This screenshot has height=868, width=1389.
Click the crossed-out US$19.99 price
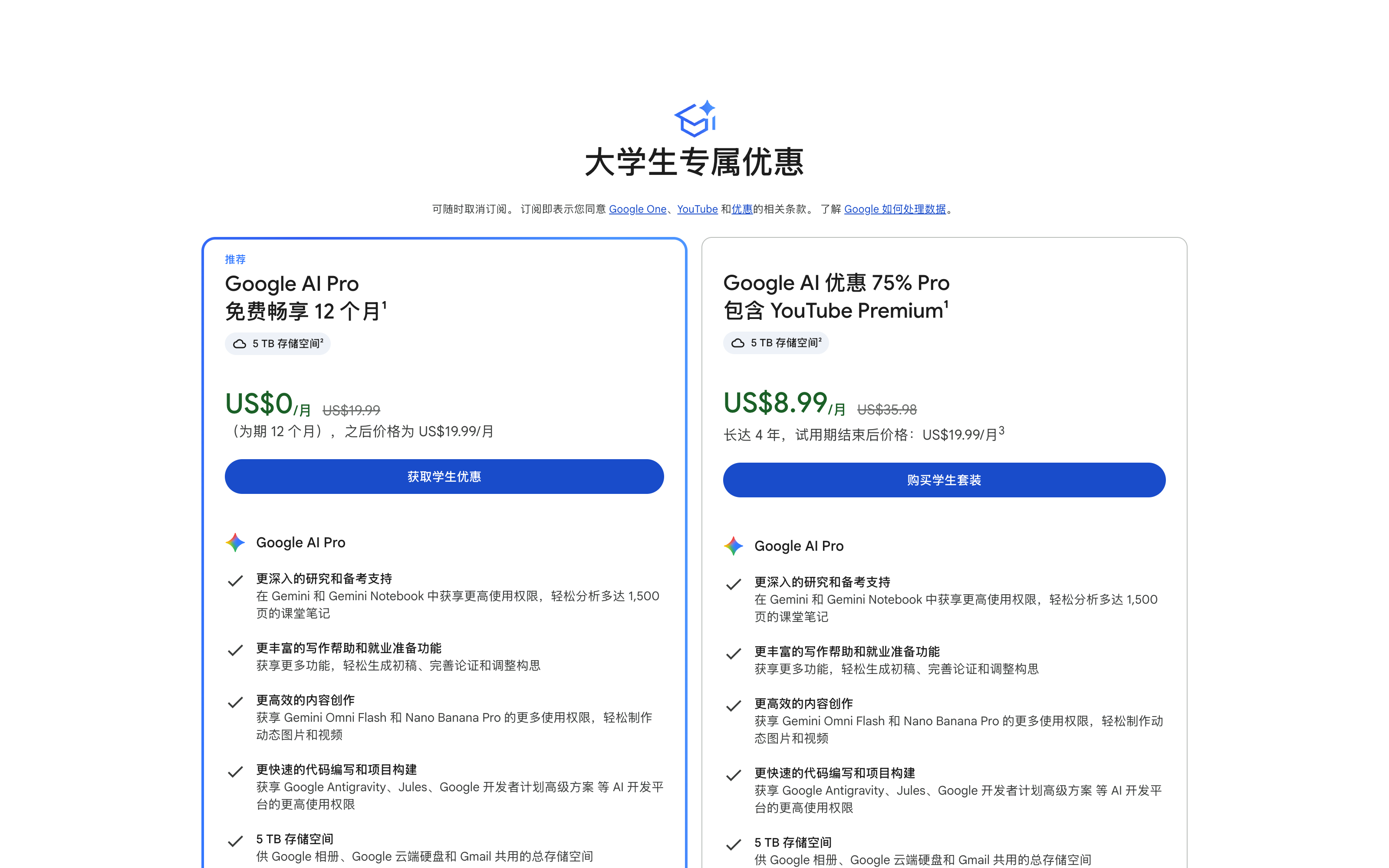[x=351, y=411]
